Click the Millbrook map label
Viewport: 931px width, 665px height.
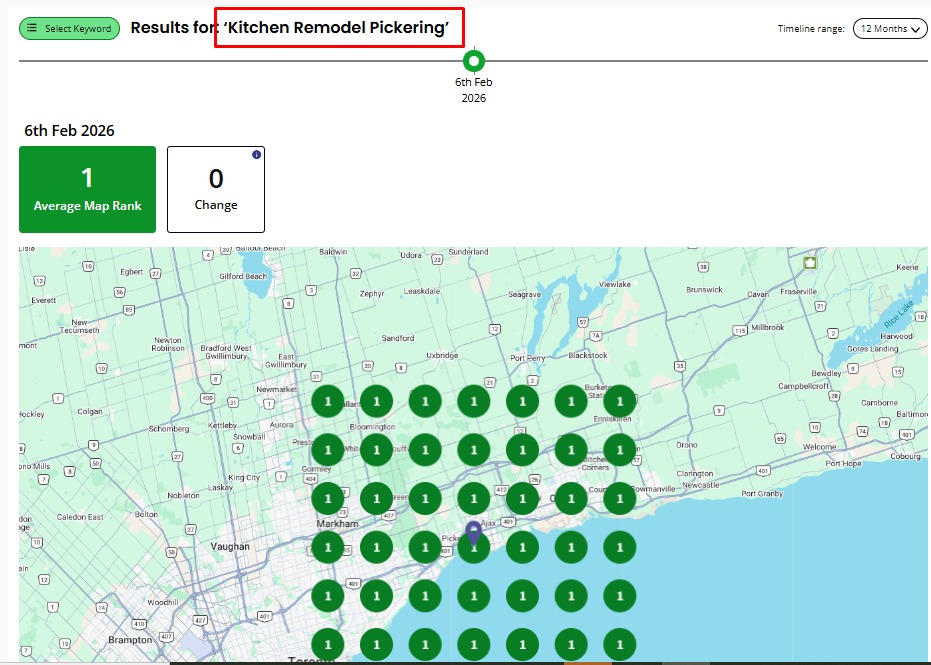[x=768, y=327]
